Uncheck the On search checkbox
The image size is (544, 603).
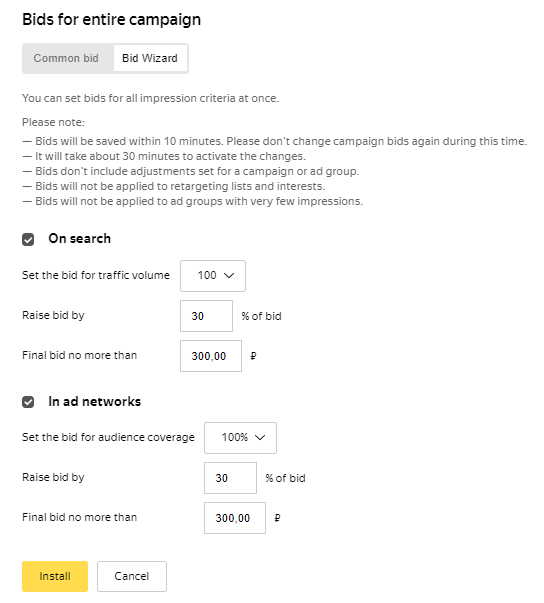(28, 239)
